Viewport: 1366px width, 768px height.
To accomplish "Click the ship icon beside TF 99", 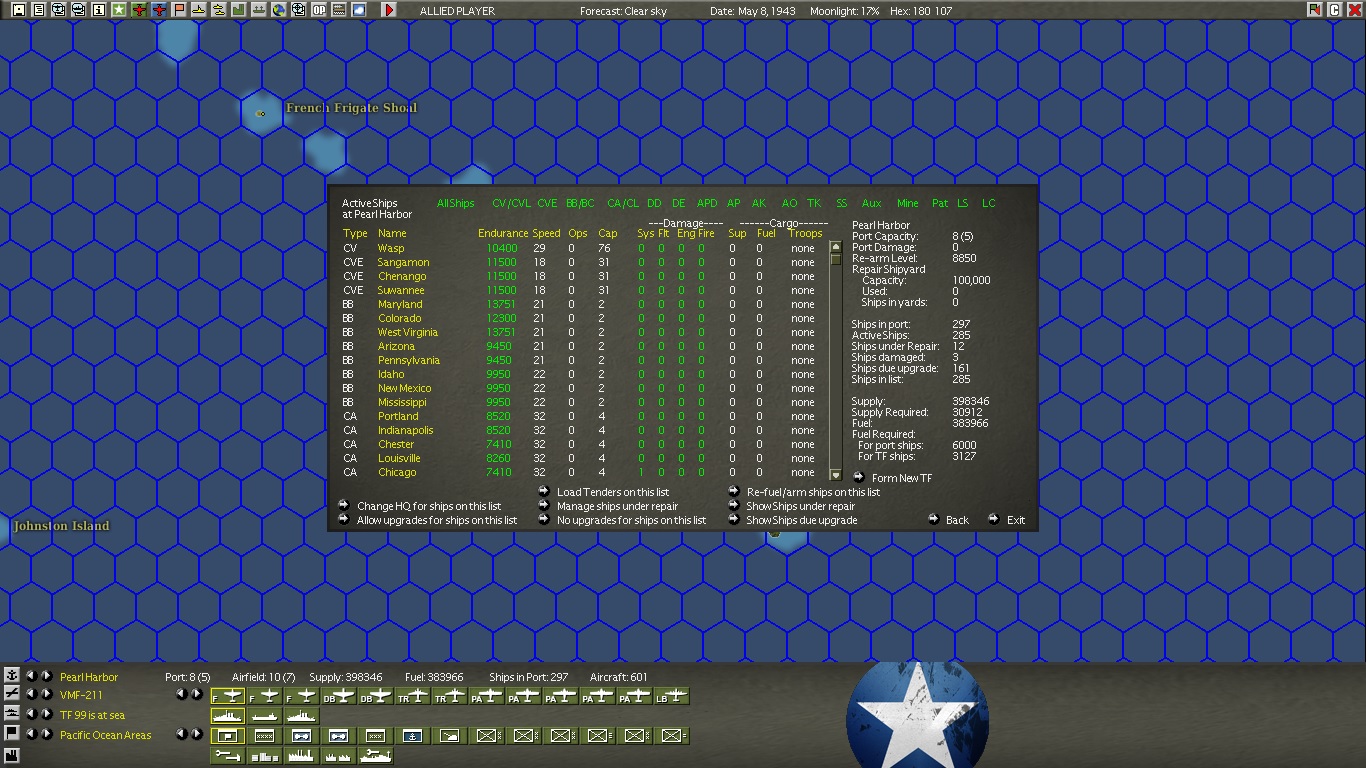I will coord(12,714).
